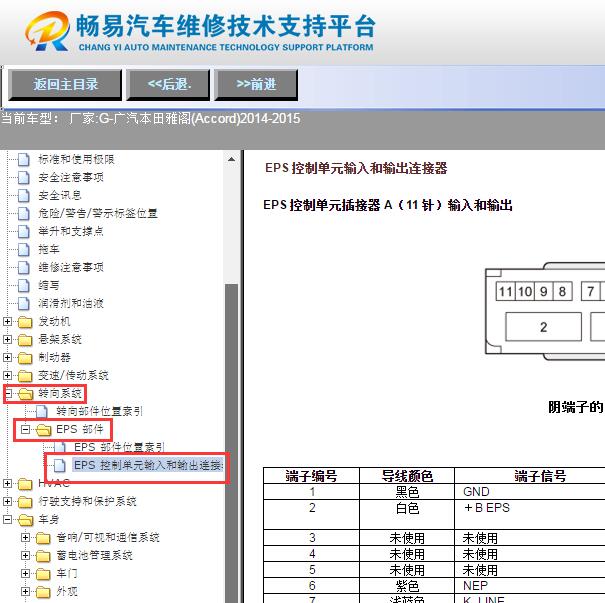Click pin 11 in connector diagram

point(505,291)
